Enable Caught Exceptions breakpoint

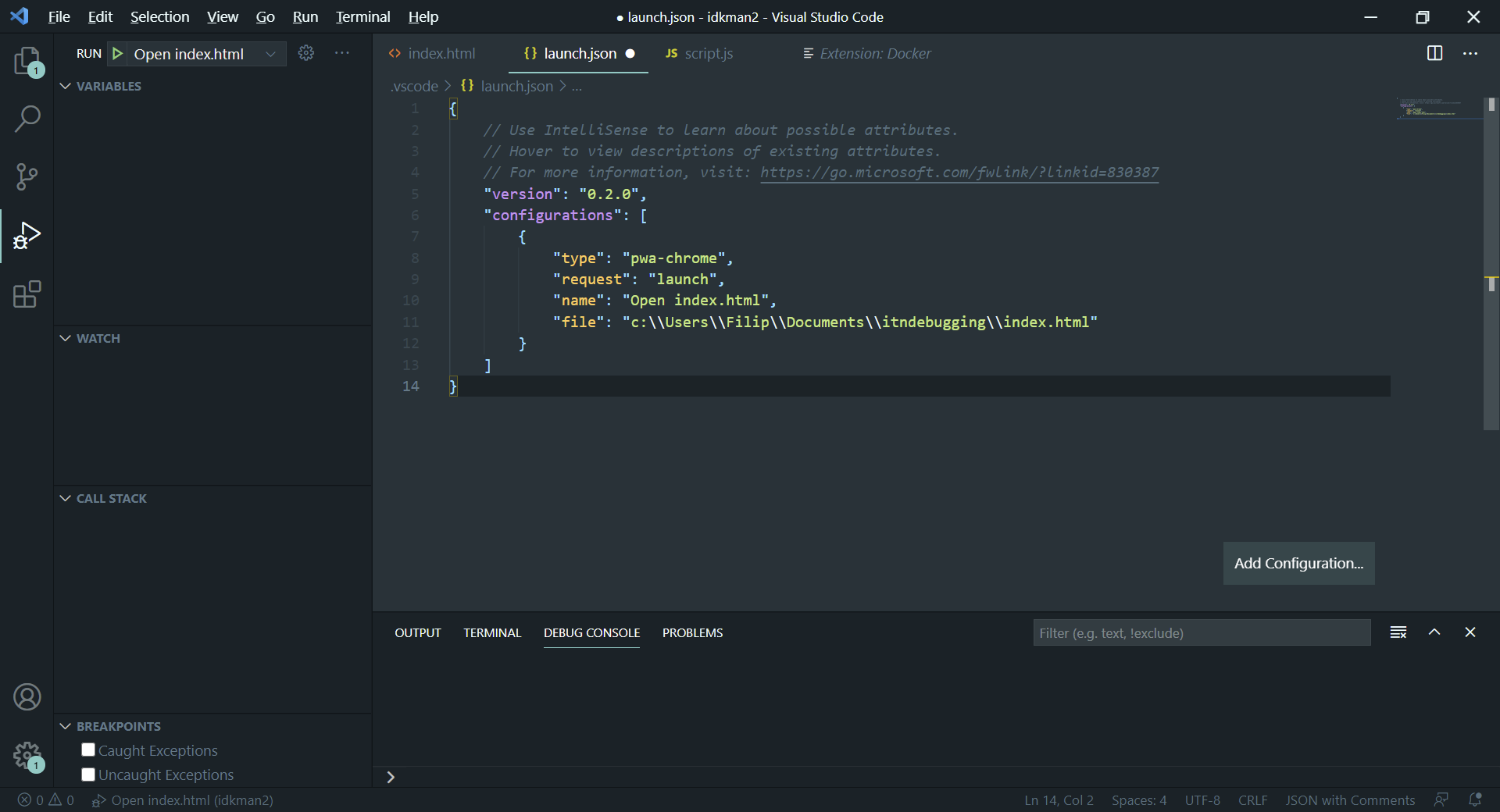(87, 750)
